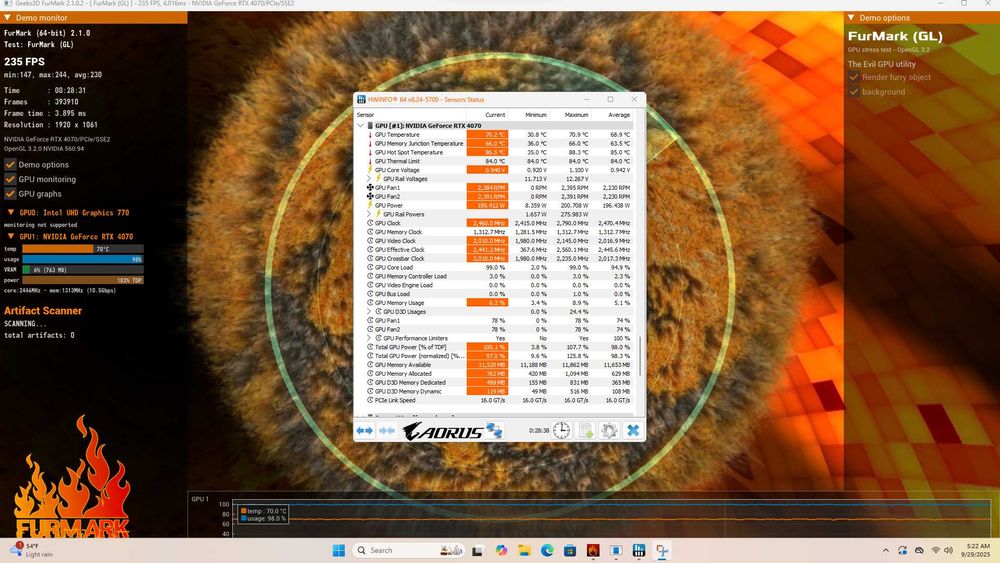
Task: Toggle the background checkbox in Demo options
Action: click(854, 92)
